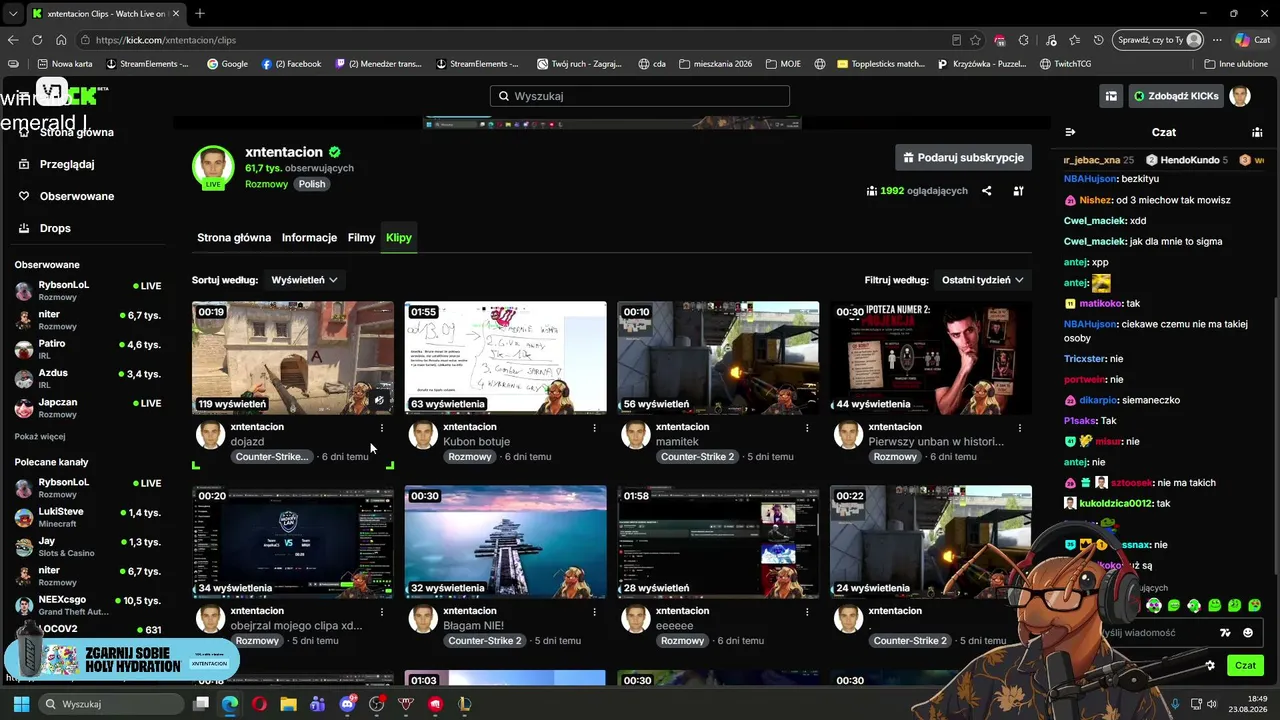
Task: Play the dojazd clip thumbnail
Action: click(x=293, y=358)
